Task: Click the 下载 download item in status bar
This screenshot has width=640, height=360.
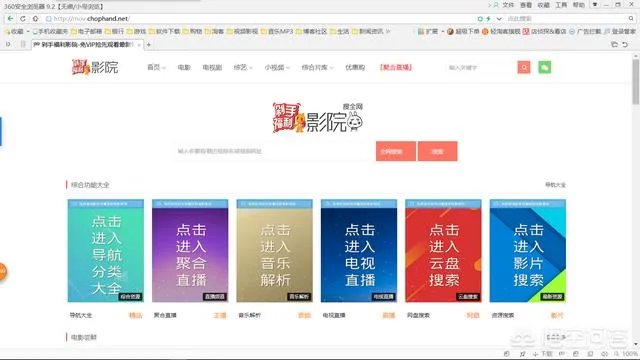Action: (x=543, y=354)
